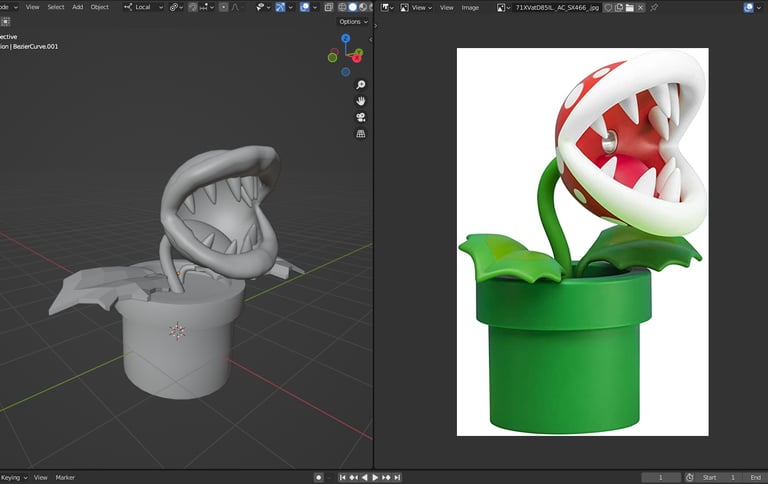Click the zoom magnifier icon in viewport

coord(361,85)
